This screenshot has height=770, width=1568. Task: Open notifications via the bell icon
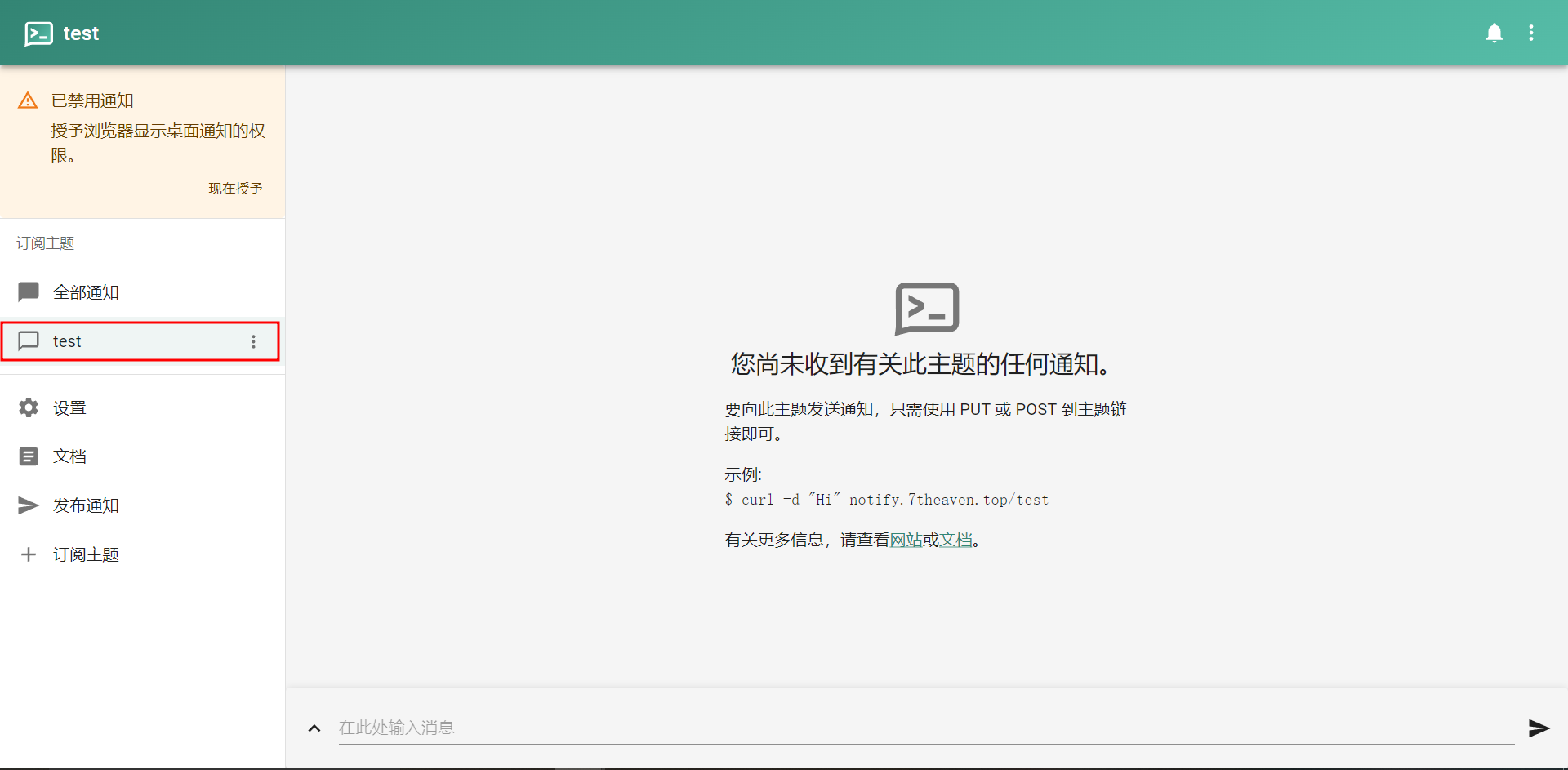click(1494, 33)
